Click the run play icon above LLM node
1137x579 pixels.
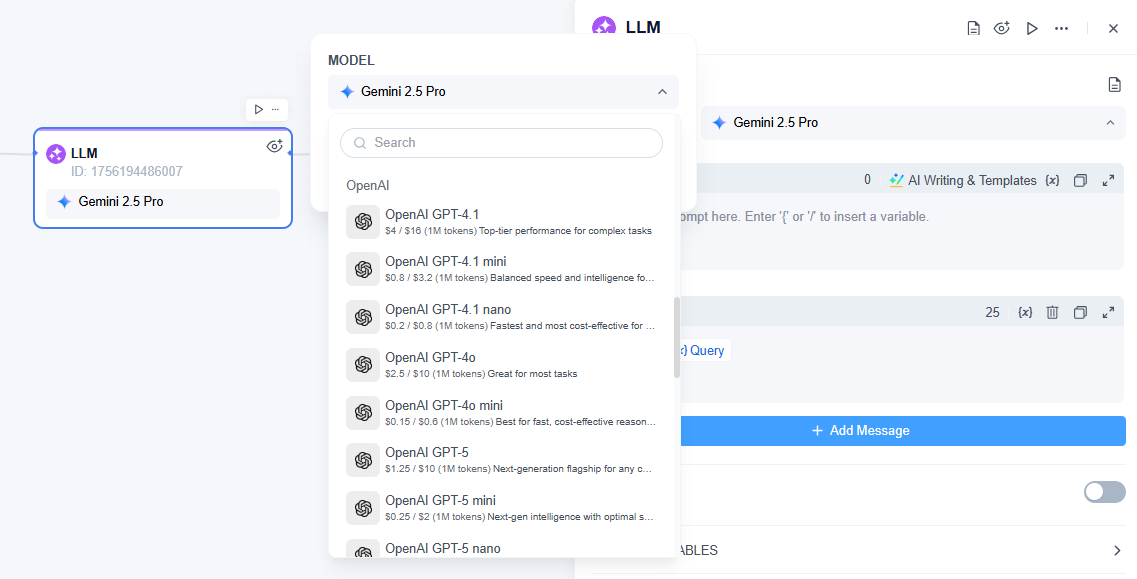tap(258, 110)
